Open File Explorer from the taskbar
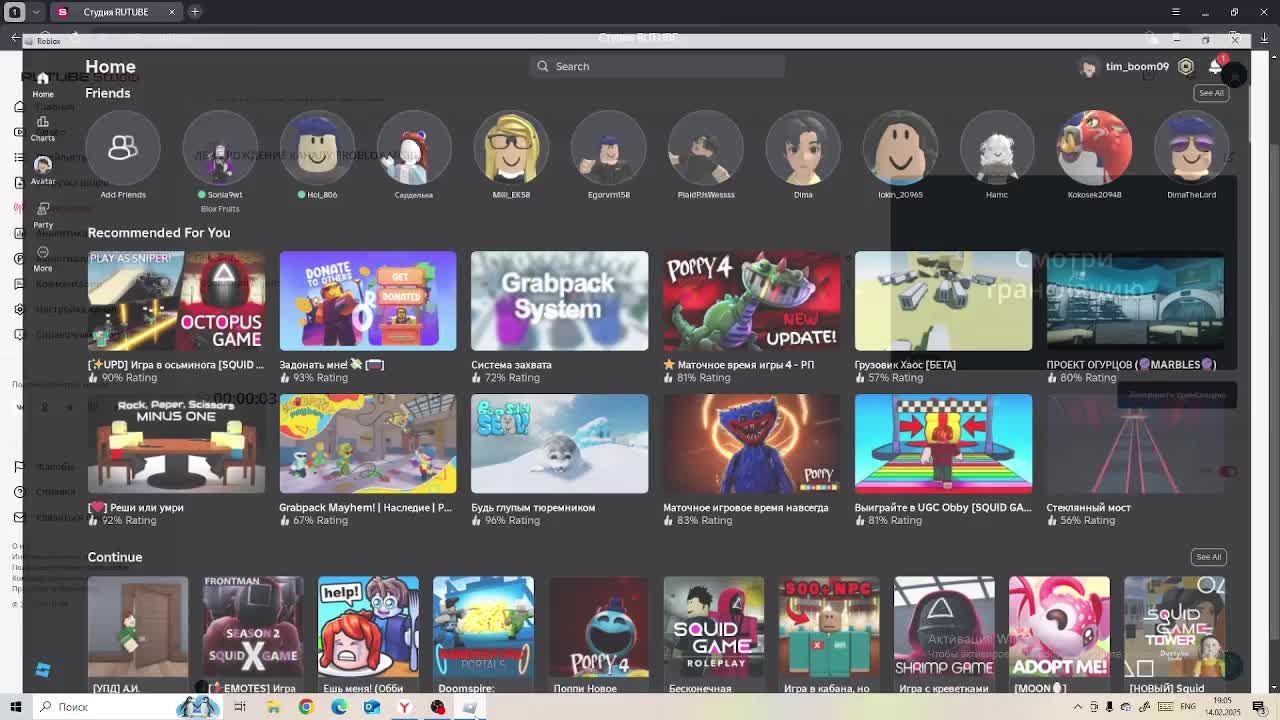Viewport: 1280px width, 720px height. (x=273, y=707)
